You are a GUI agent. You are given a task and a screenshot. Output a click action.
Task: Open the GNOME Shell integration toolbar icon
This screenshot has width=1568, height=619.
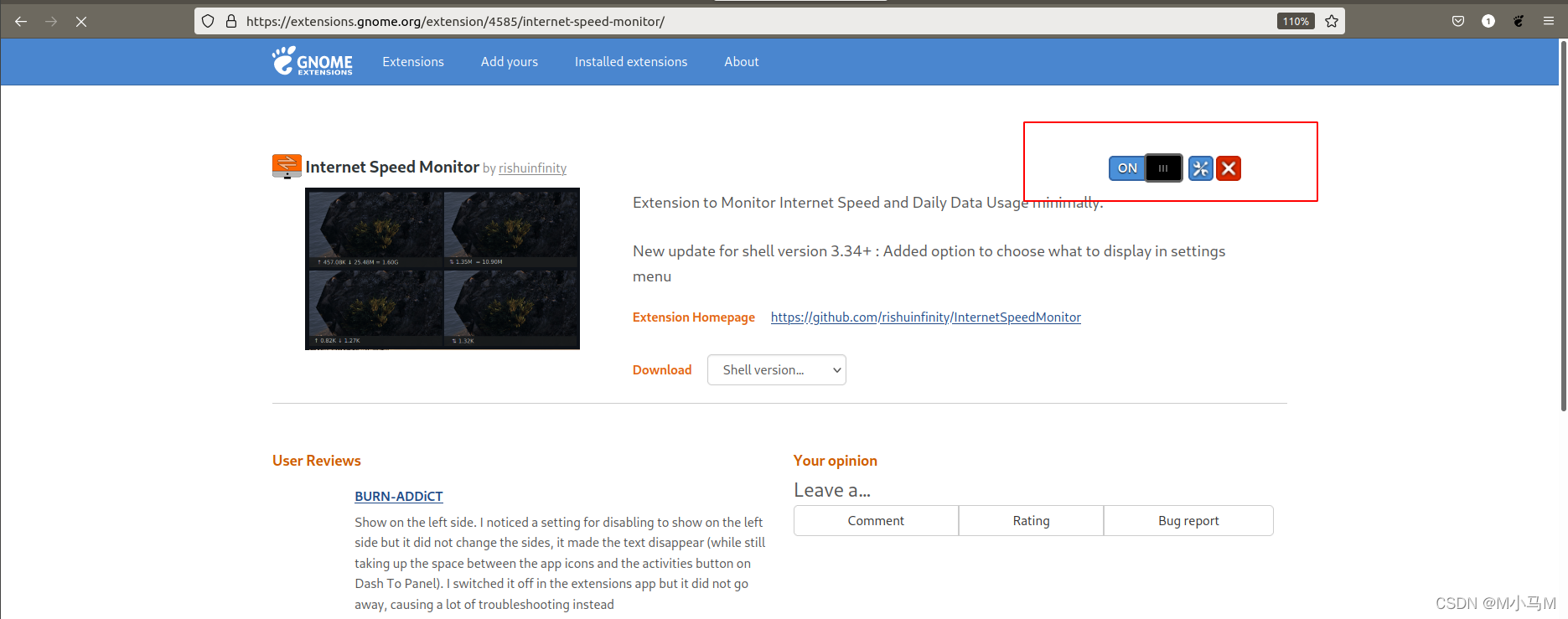(x=1519, y=21)
